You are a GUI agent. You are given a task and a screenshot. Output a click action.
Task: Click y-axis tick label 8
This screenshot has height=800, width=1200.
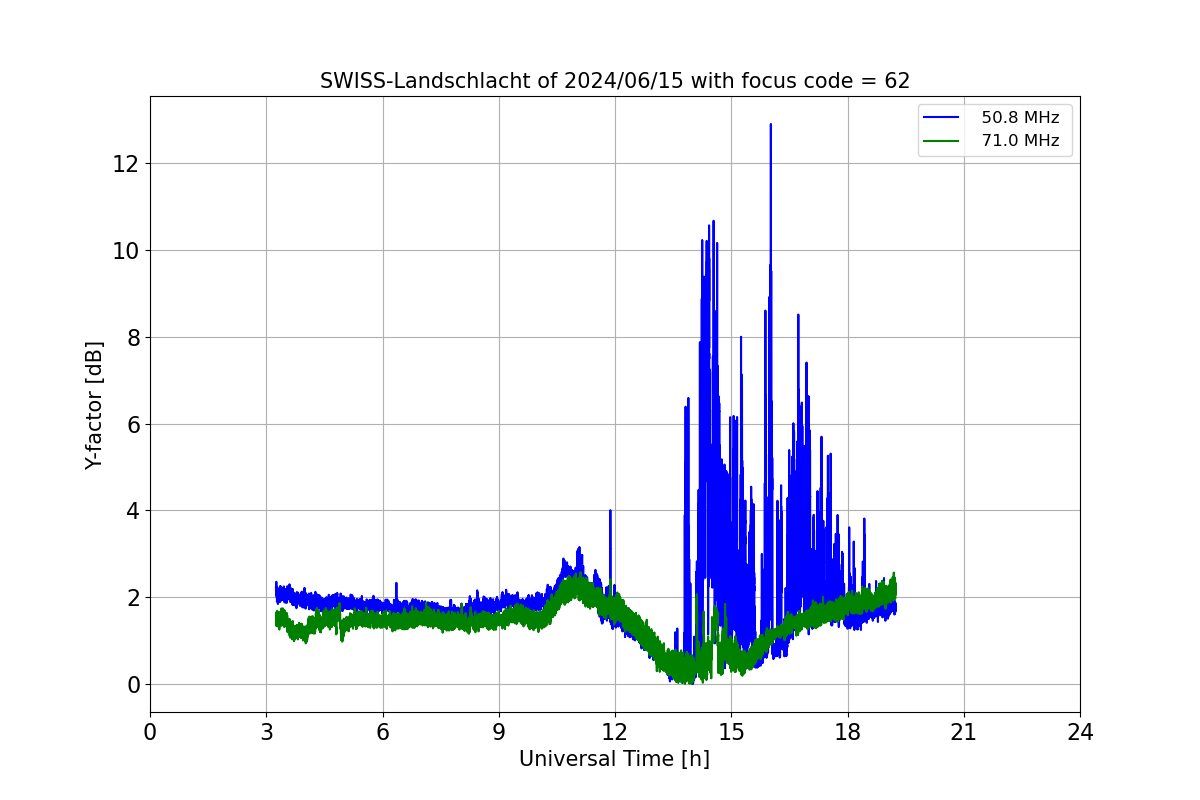click(x=131, y=337)
